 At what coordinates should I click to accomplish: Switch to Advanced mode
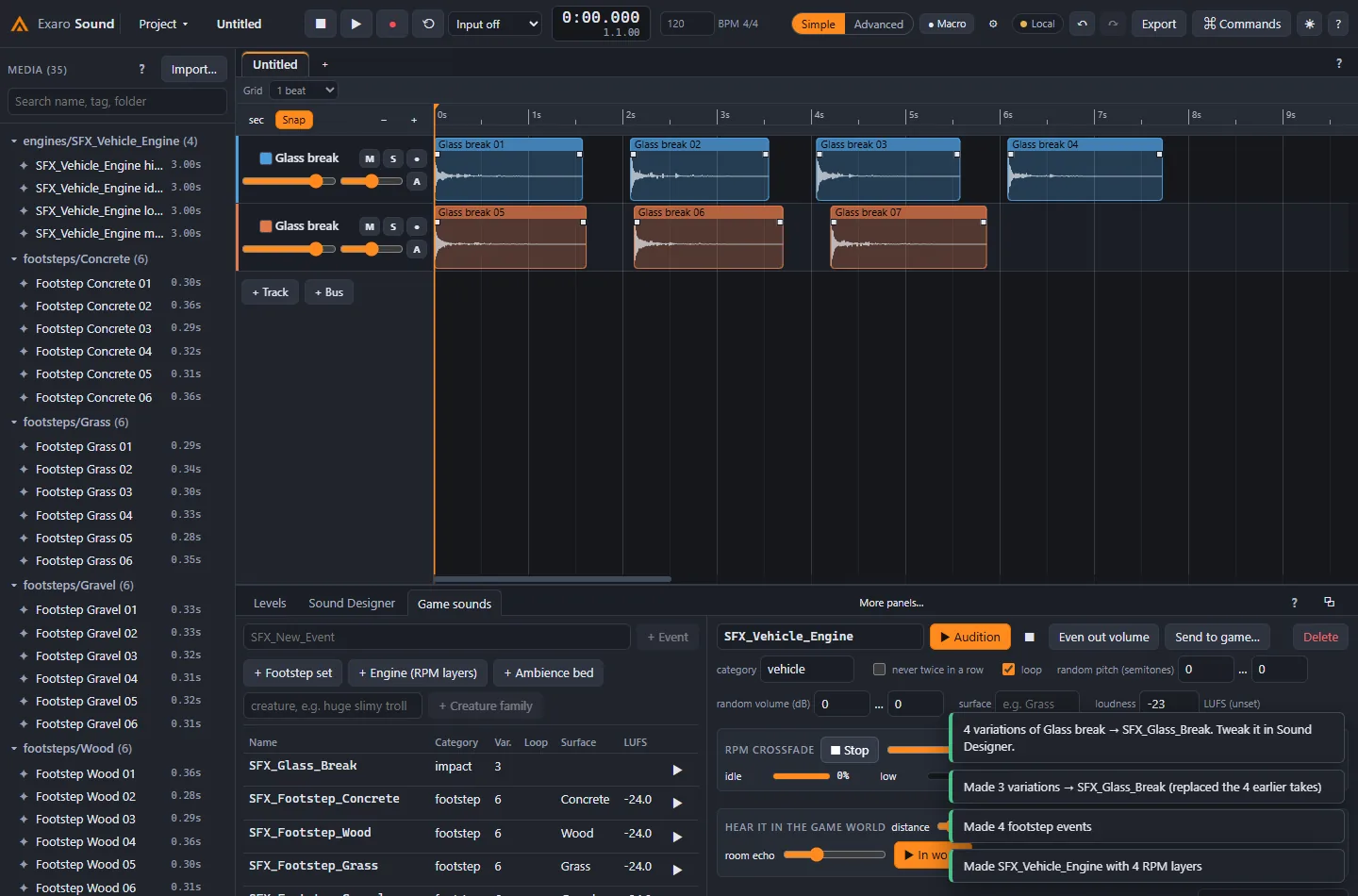coord(878,24)
